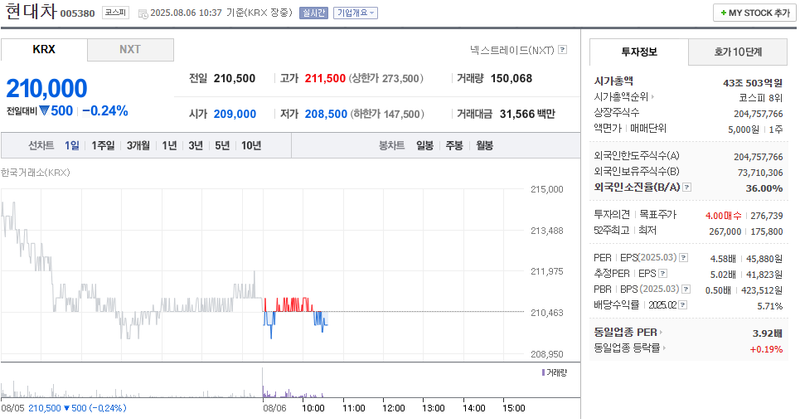The height and width of the screenshot is (419, 800).
Task: Show the 주봉 candlestick chart
Action: pos(454,145)
